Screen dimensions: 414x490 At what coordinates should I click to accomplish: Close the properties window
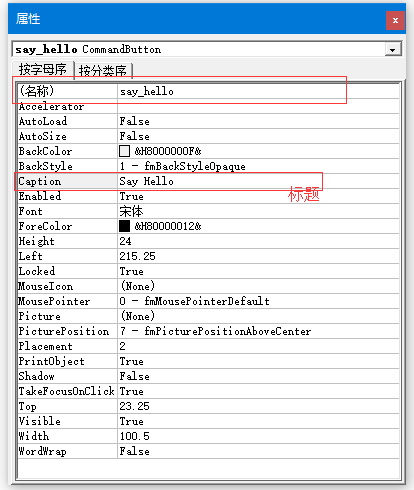pyautogui.click(x=395, y=20)
